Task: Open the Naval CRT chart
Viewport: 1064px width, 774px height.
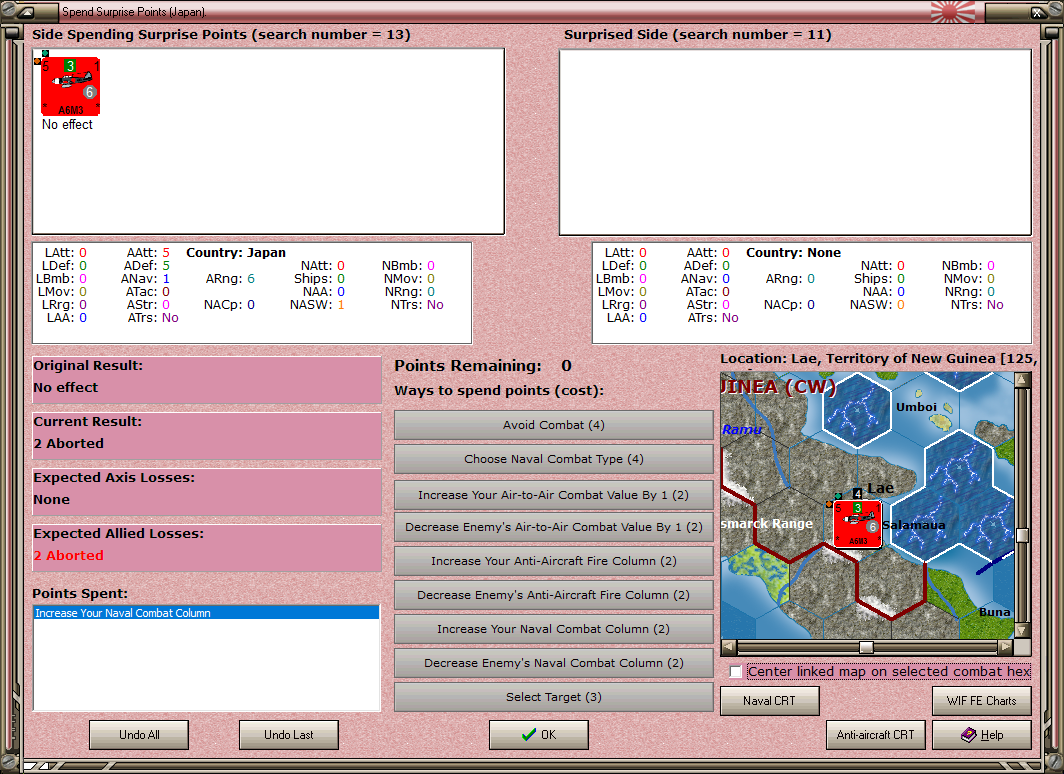Action: click(770, 701)
